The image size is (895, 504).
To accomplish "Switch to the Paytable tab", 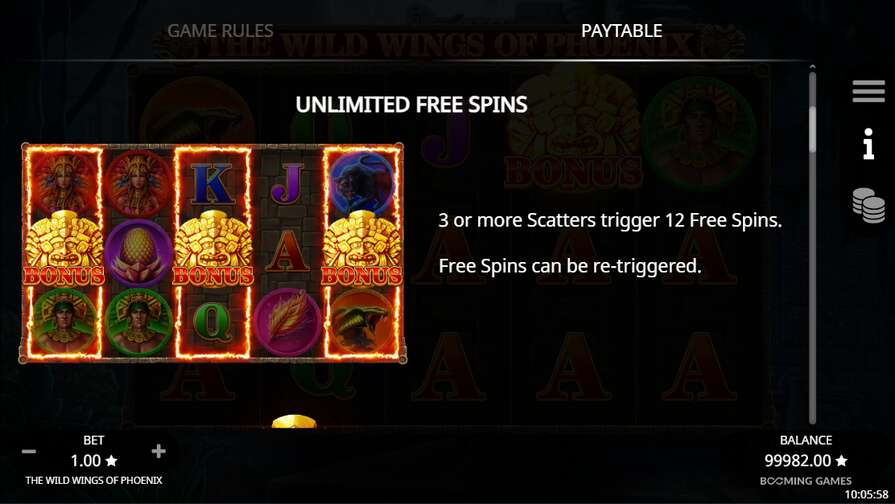I will click(x=622, y=31).
